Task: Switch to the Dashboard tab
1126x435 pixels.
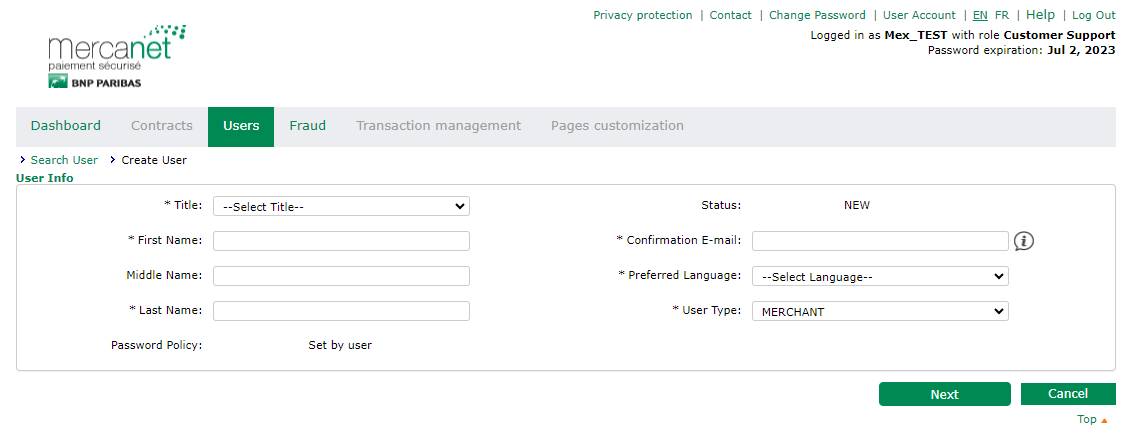Action: [66, 126]
